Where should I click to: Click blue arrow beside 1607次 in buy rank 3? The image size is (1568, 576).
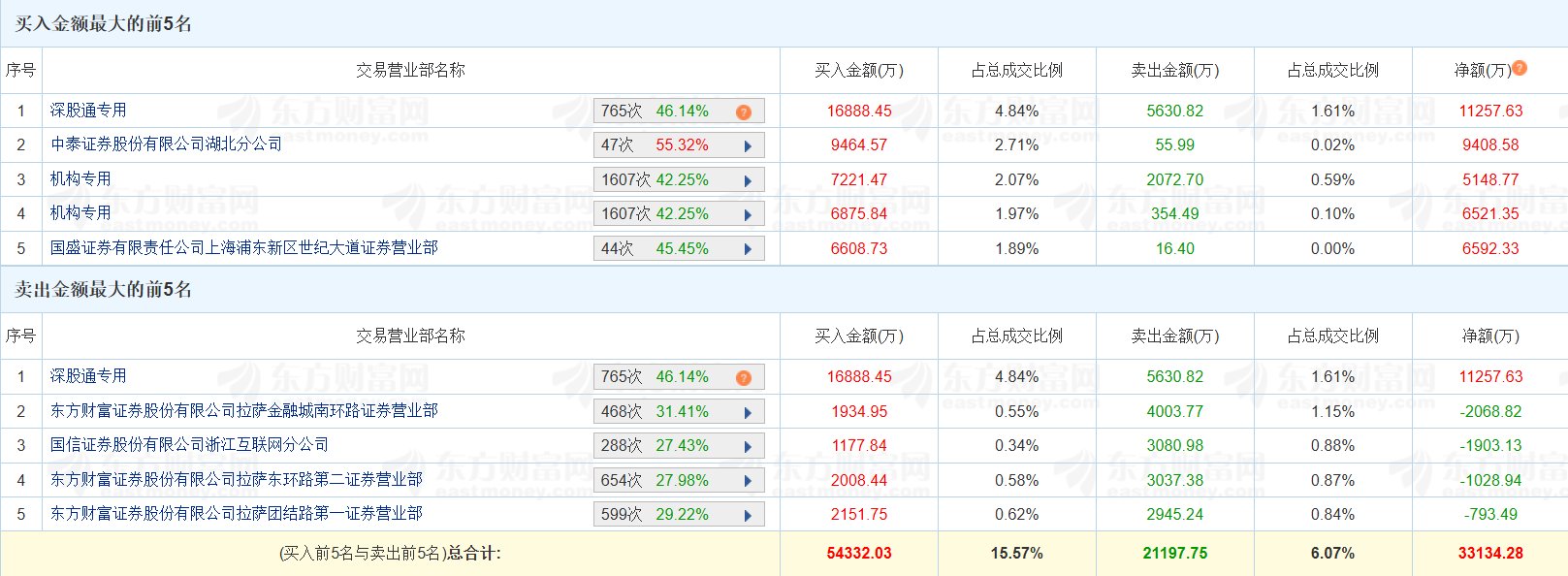[x=748, y=181]
